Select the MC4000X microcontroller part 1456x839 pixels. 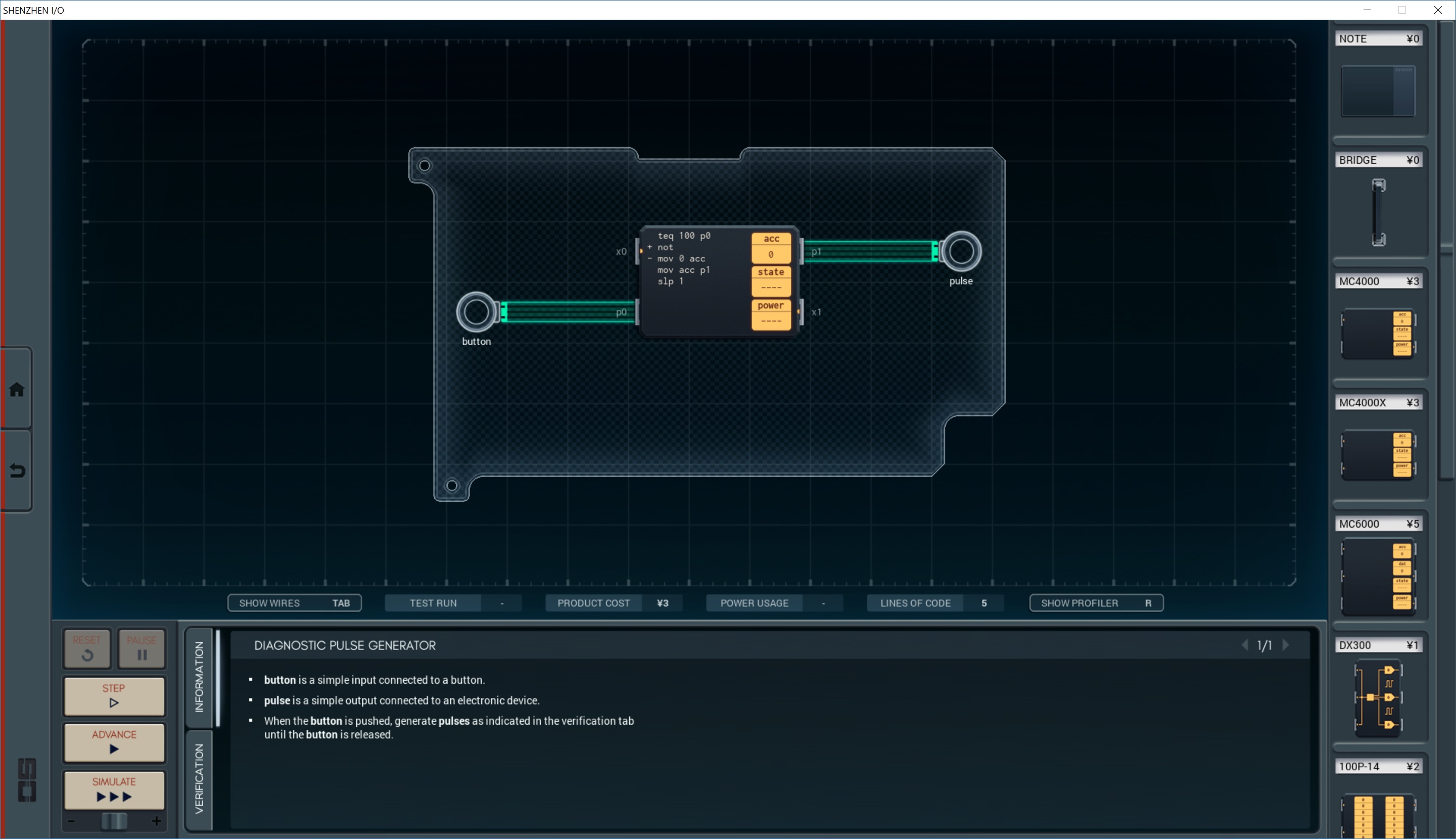click(x=1378, y=455)
